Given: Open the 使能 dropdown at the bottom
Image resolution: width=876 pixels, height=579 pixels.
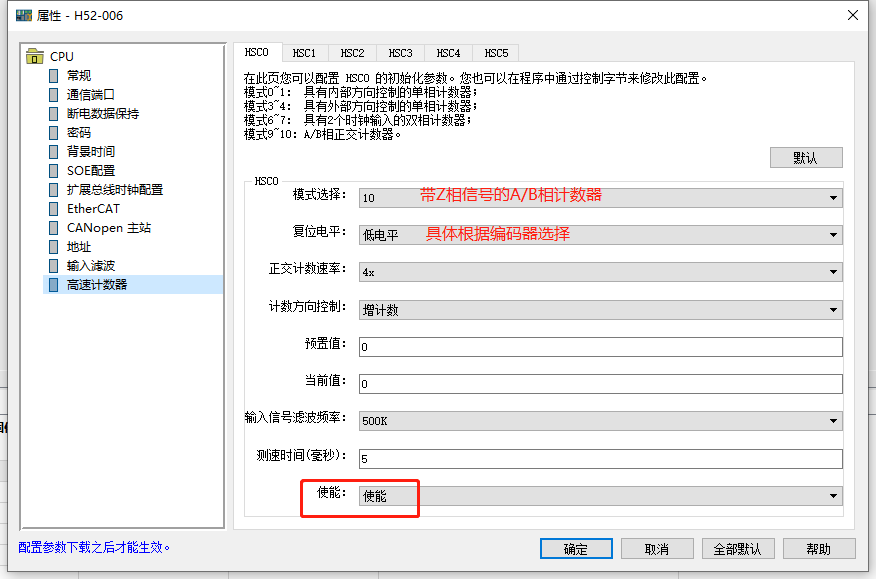Looking at the screenshot, I should point(601,496).
